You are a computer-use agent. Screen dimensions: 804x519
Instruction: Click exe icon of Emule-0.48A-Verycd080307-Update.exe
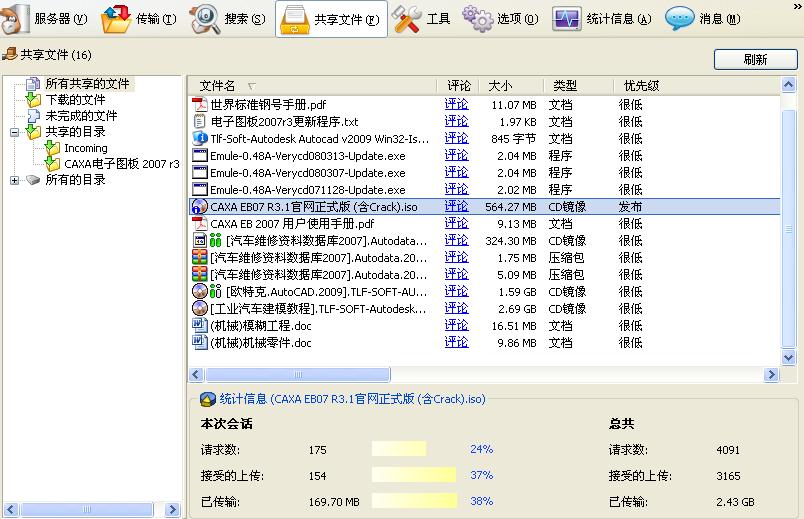point(199,172)
